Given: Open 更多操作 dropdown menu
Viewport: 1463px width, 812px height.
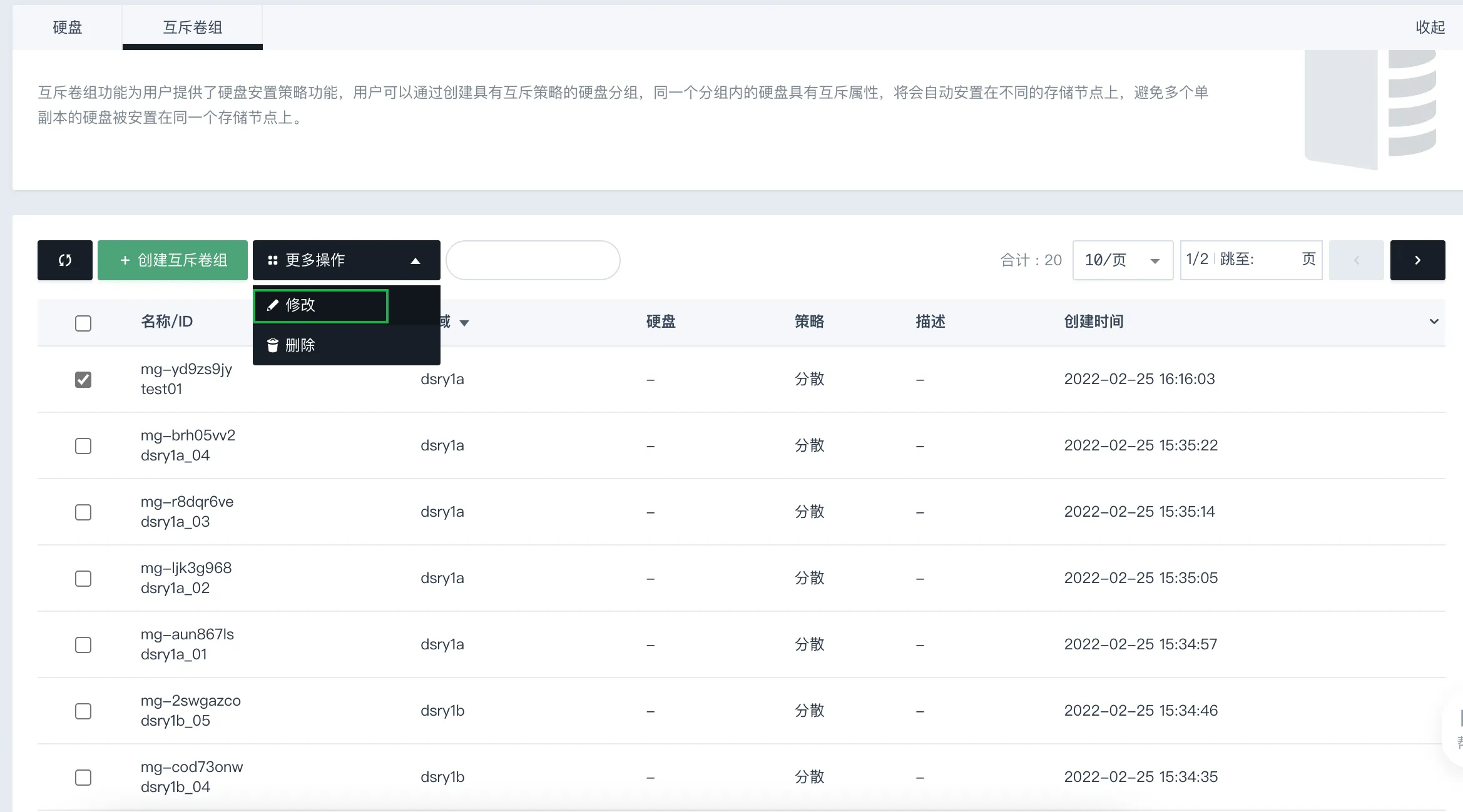Looking at the screenshot, I should [x=347, y=260].
